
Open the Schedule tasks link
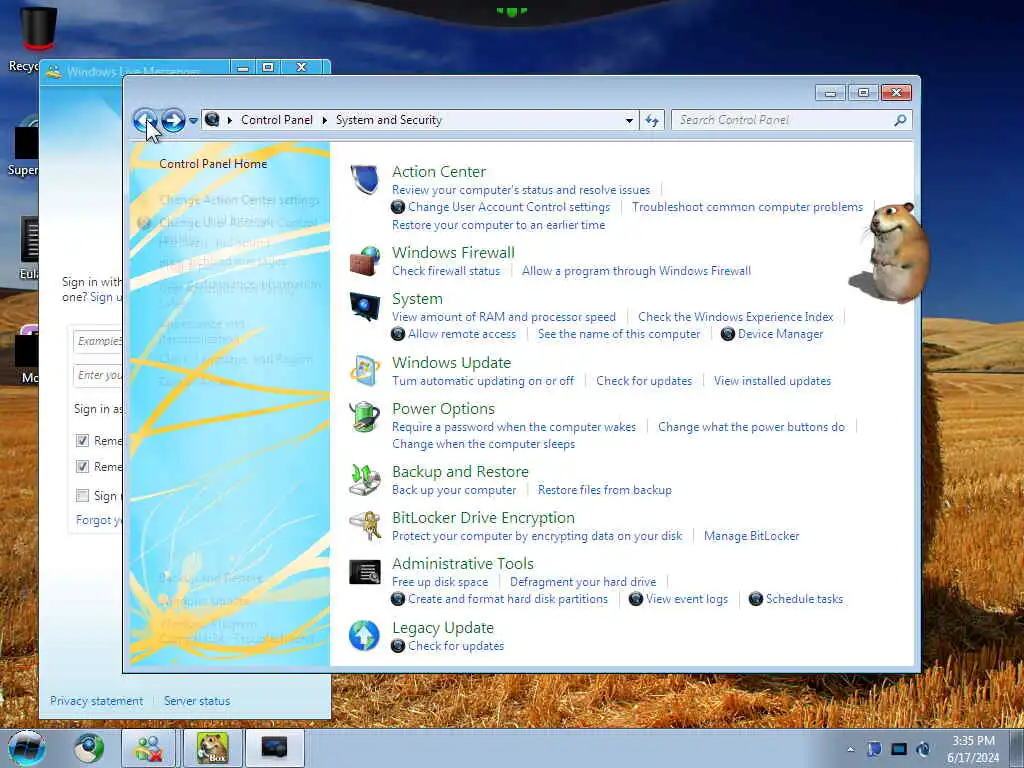804,600
